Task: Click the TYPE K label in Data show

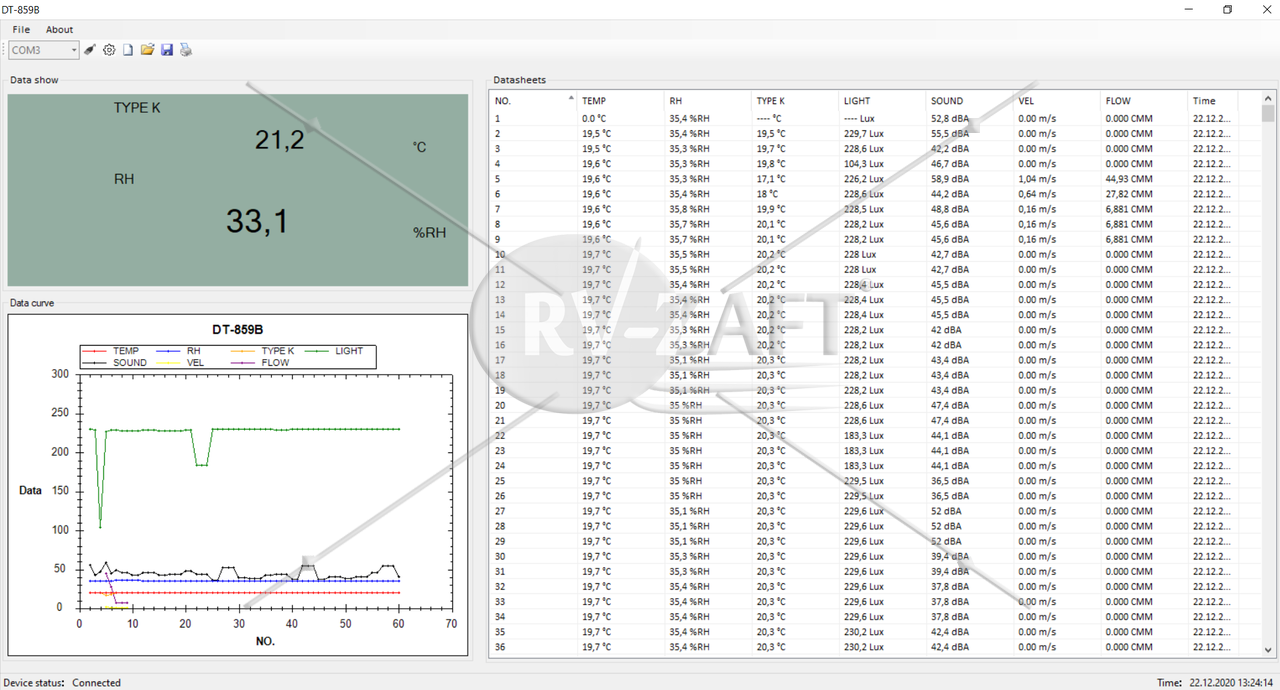Action: click(x=137, y=108)
